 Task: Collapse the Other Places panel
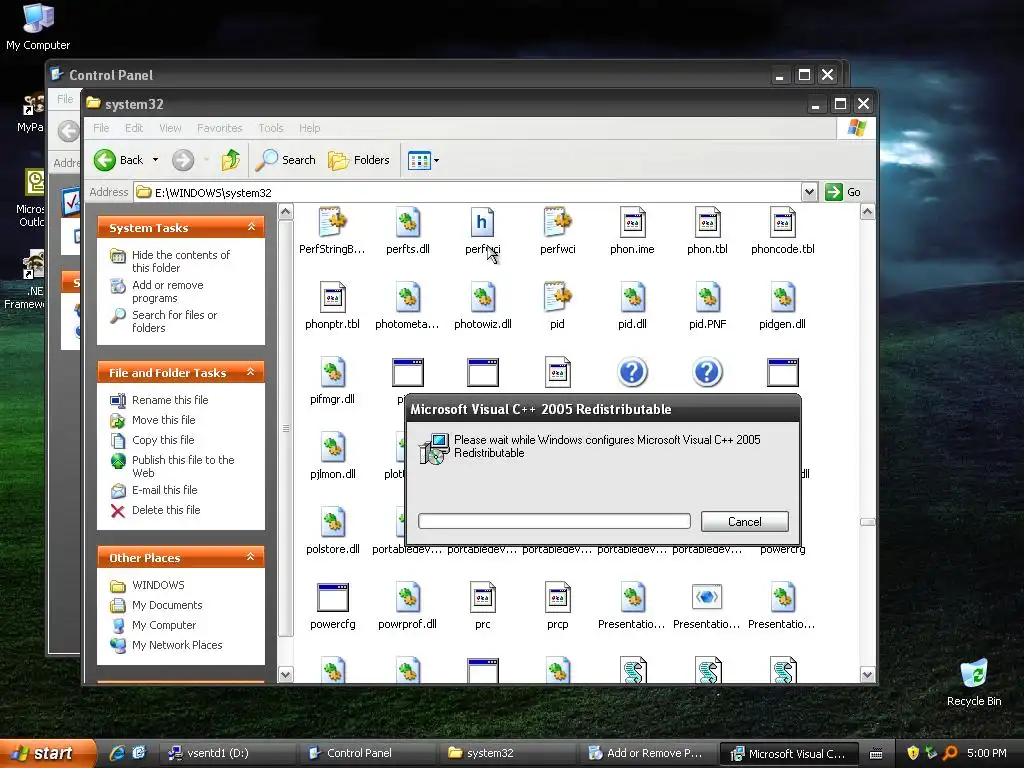(251, 556)
